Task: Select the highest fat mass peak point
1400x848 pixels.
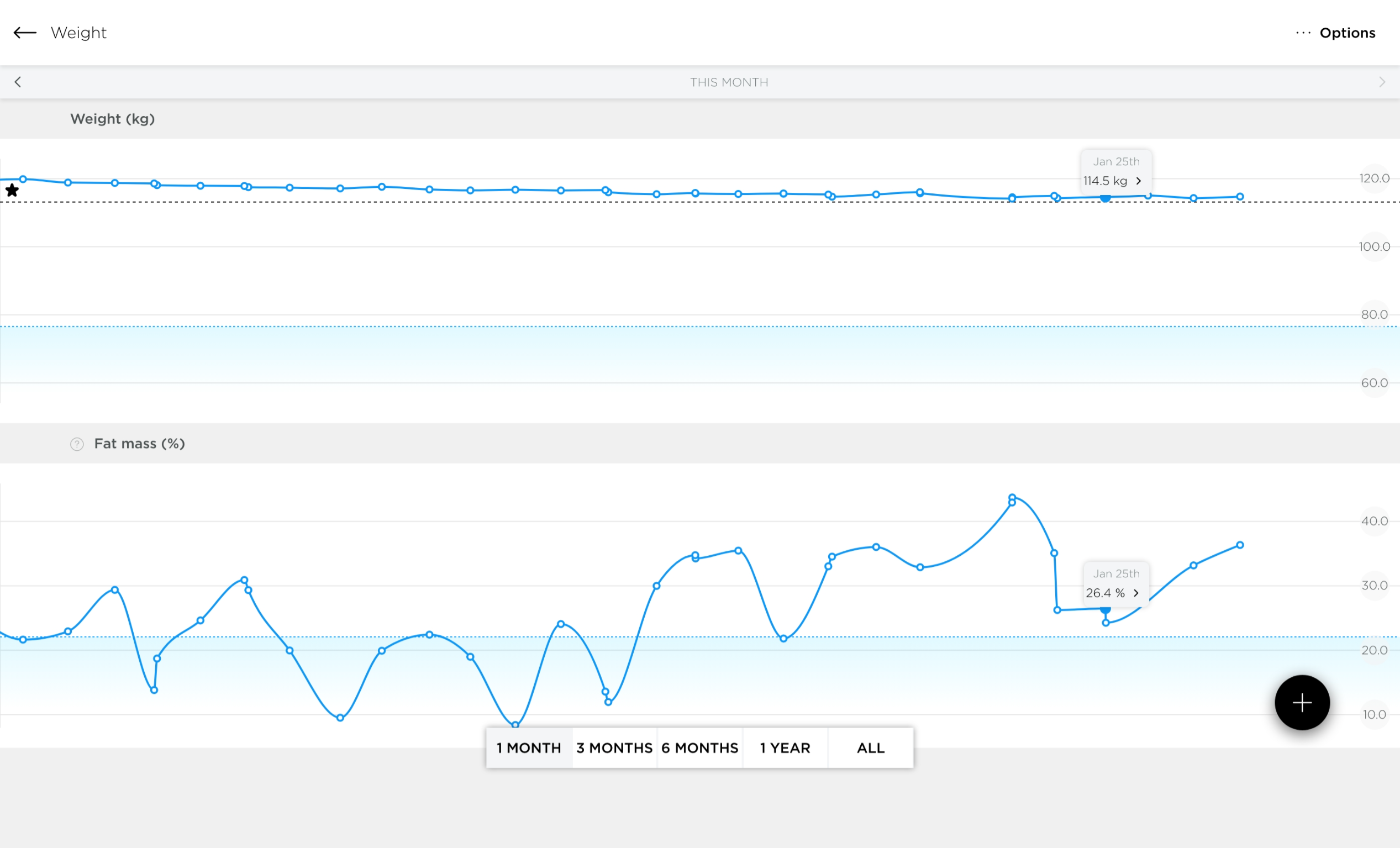Action: 1012,498
